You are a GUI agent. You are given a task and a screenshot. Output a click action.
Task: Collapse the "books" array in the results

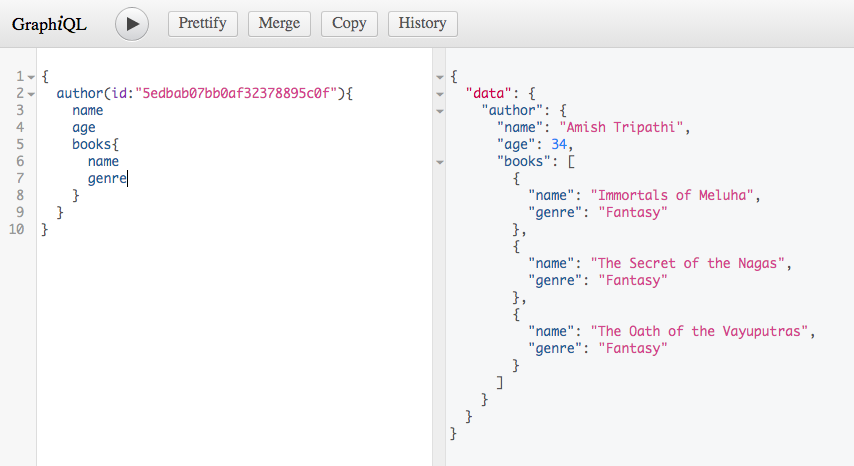(440, 161)
